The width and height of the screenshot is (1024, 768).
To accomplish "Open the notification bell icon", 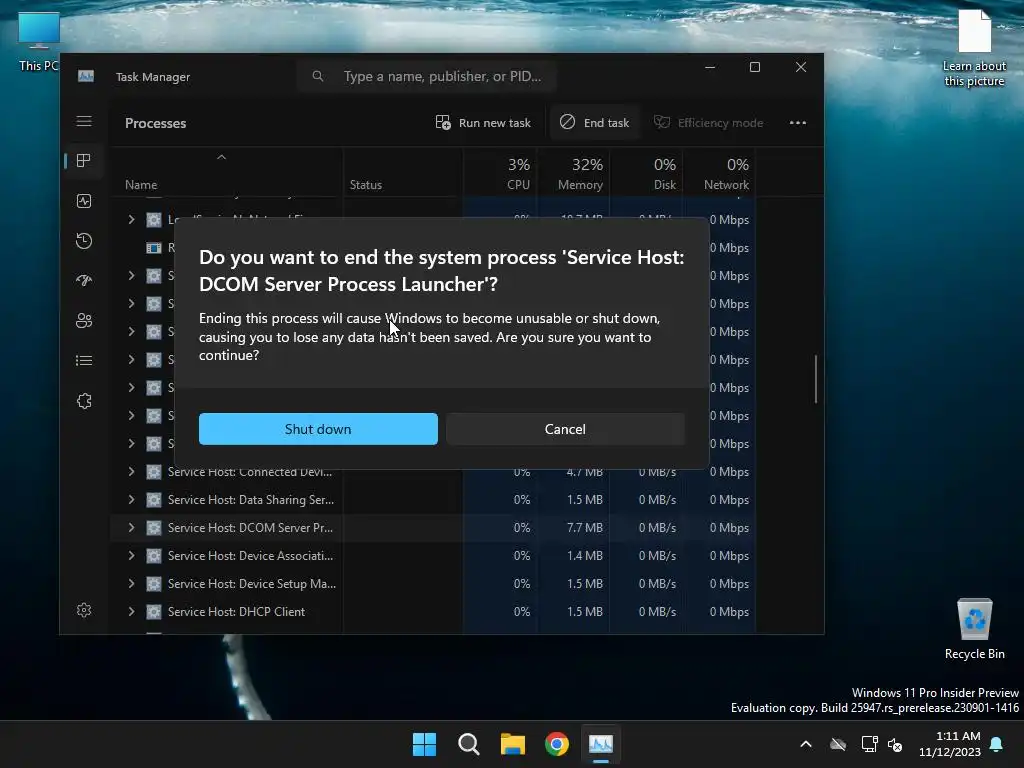I will (x=997, y=744).
